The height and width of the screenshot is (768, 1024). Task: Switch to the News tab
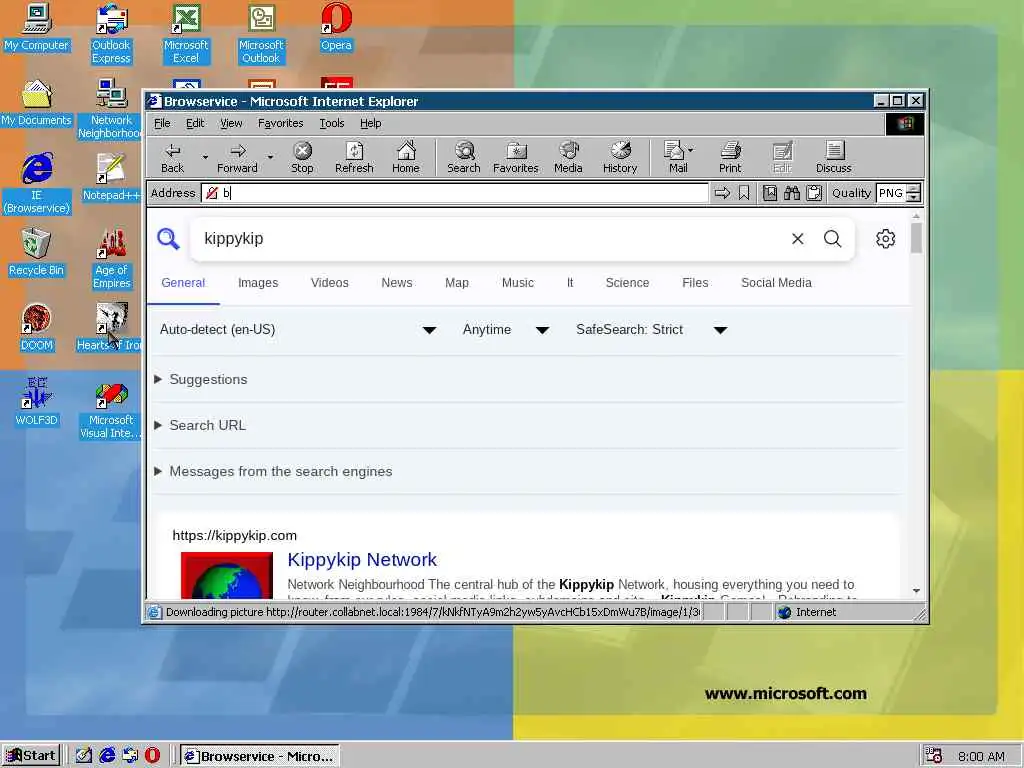[x=396, y=283]
